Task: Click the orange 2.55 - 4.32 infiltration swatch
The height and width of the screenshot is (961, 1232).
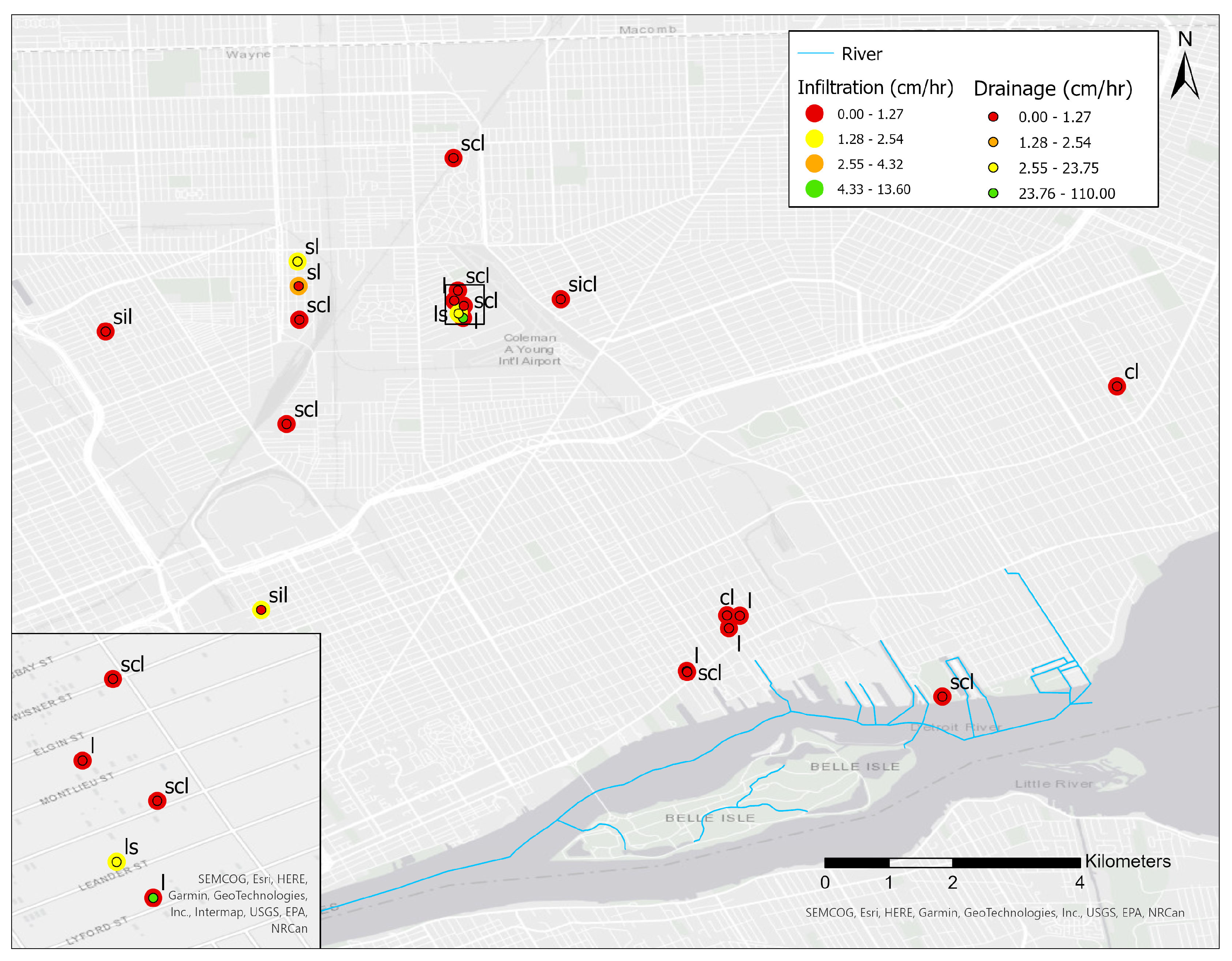Action: [x=814, y=164]
